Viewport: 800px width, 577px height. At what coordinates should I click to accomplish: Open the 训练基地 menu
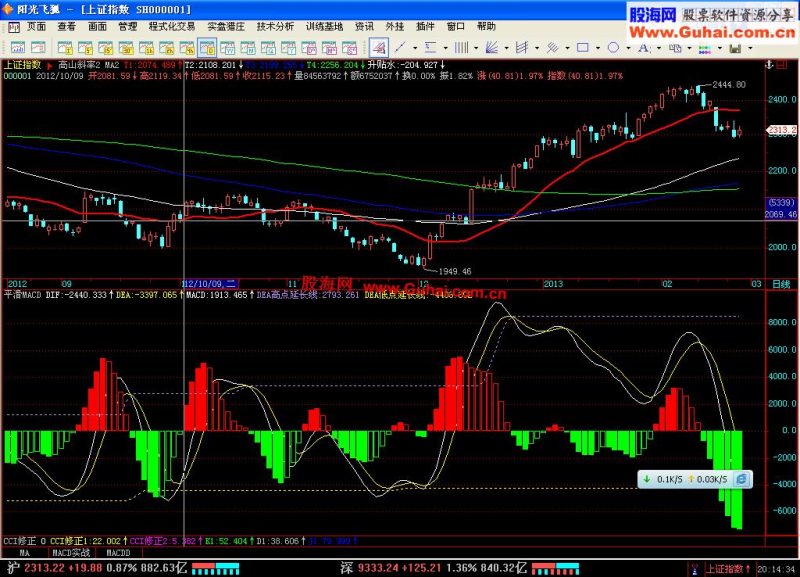(324, 27)
